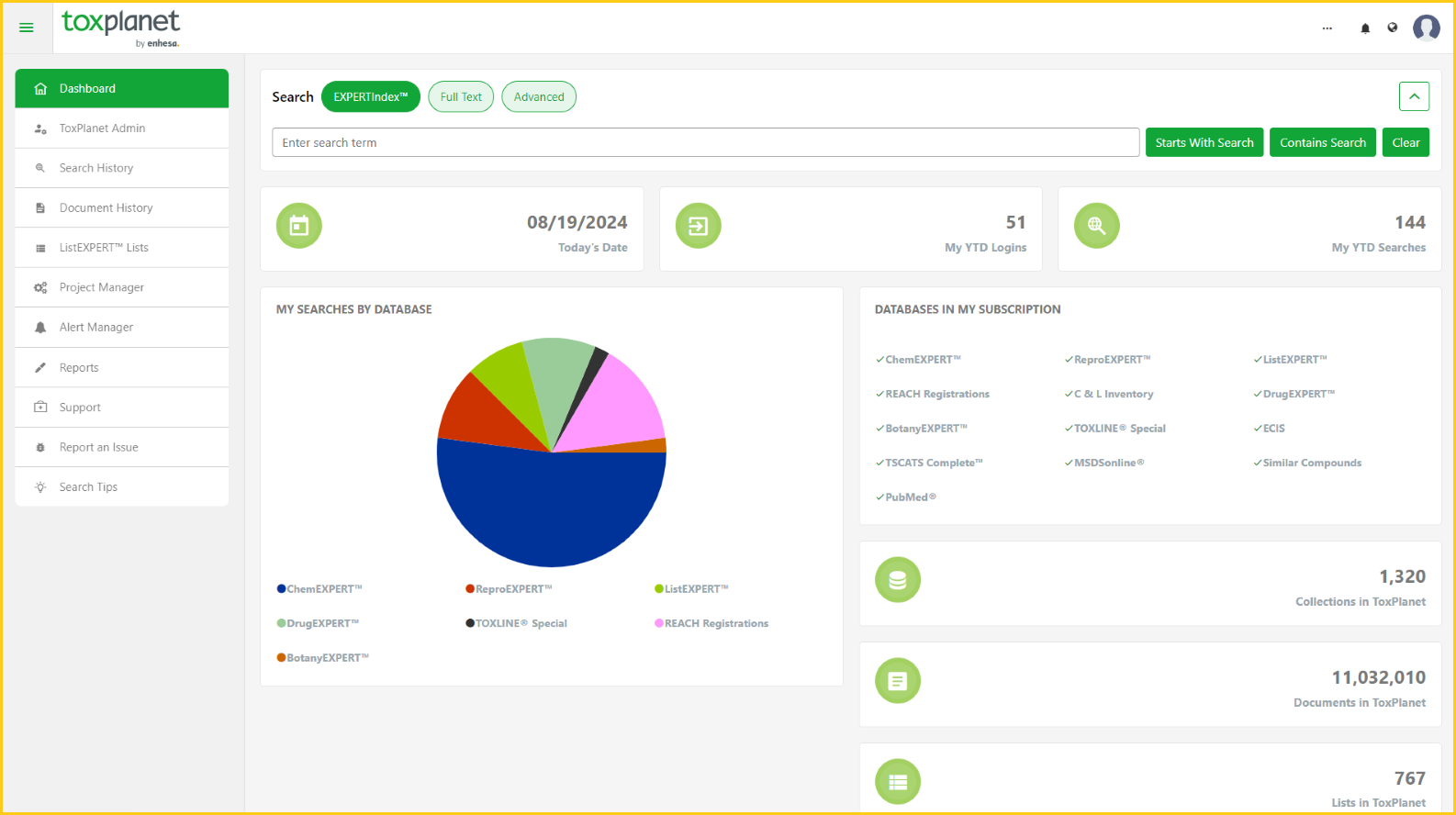
Task: Click the Documents in ToxPlanet icon
Action: (898, 681)
